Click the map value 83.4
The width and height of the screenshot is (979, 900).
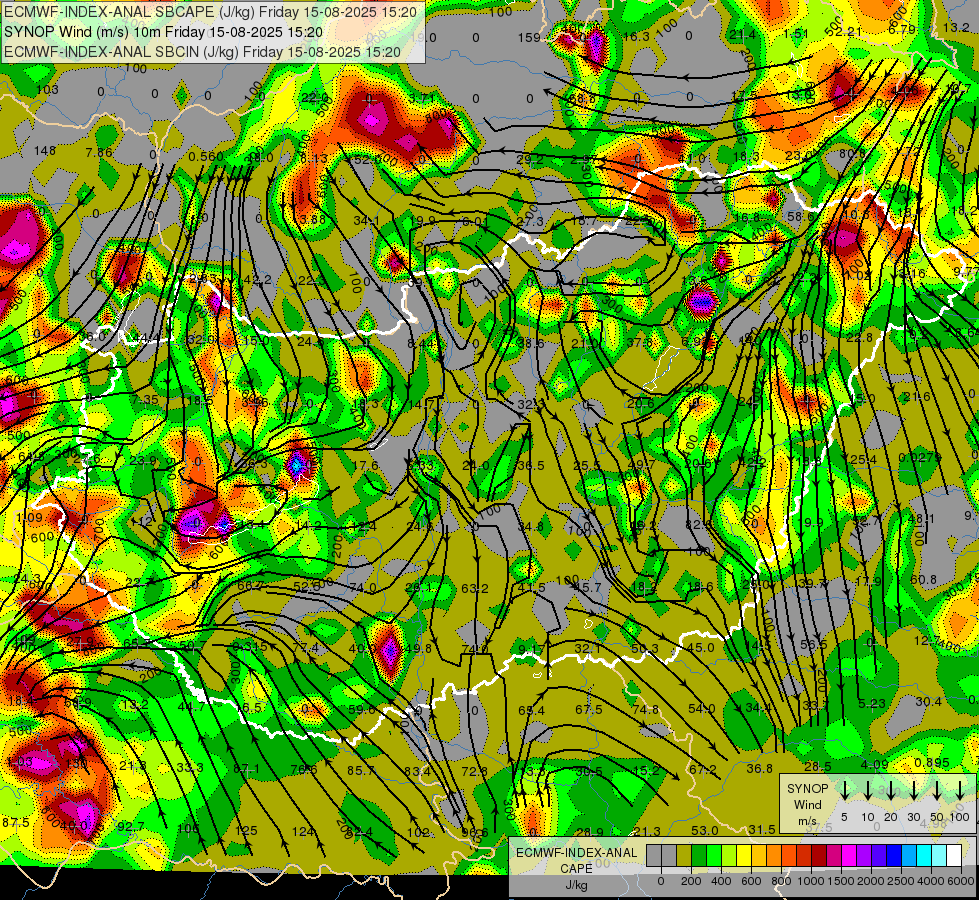point(417,771)
